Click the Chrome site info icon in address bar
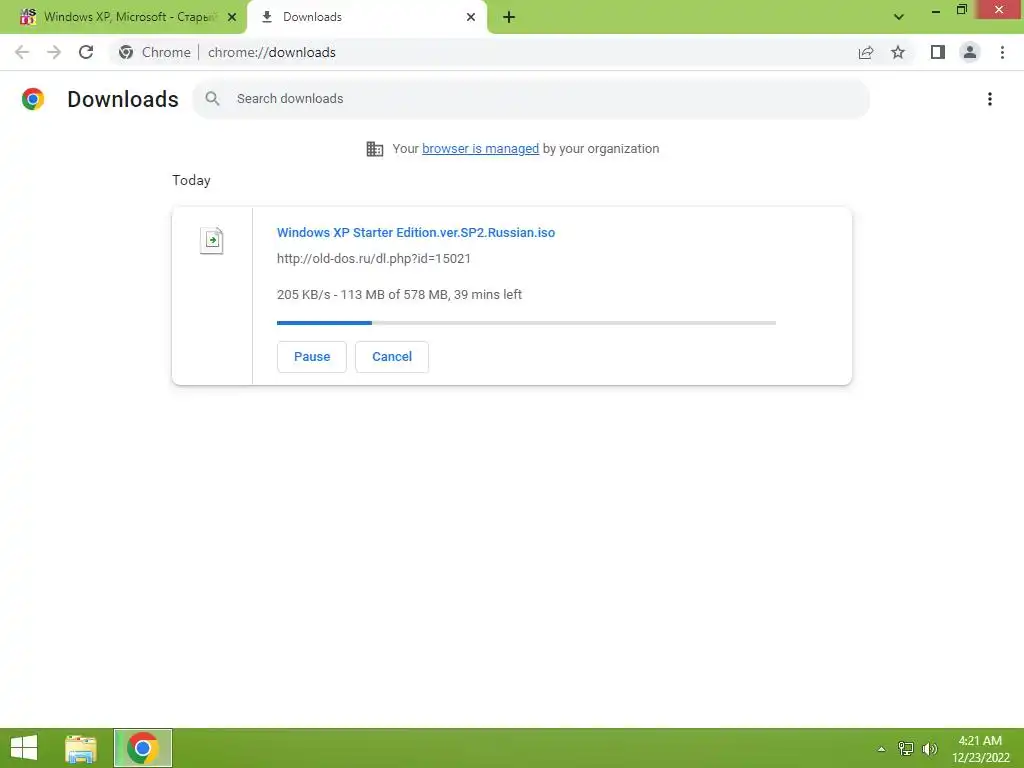Image resolution: width=1024 pixels, height=768 pixels. coord(126,52)
